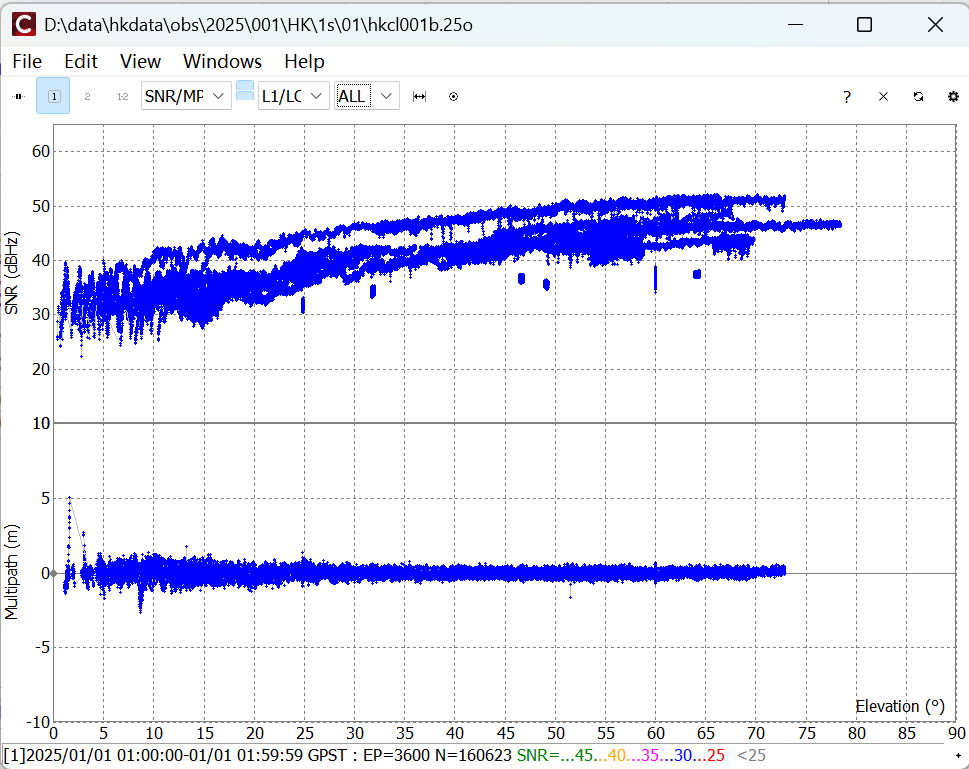Click the gray <25 SNR legend value

(x=751, y=755)
